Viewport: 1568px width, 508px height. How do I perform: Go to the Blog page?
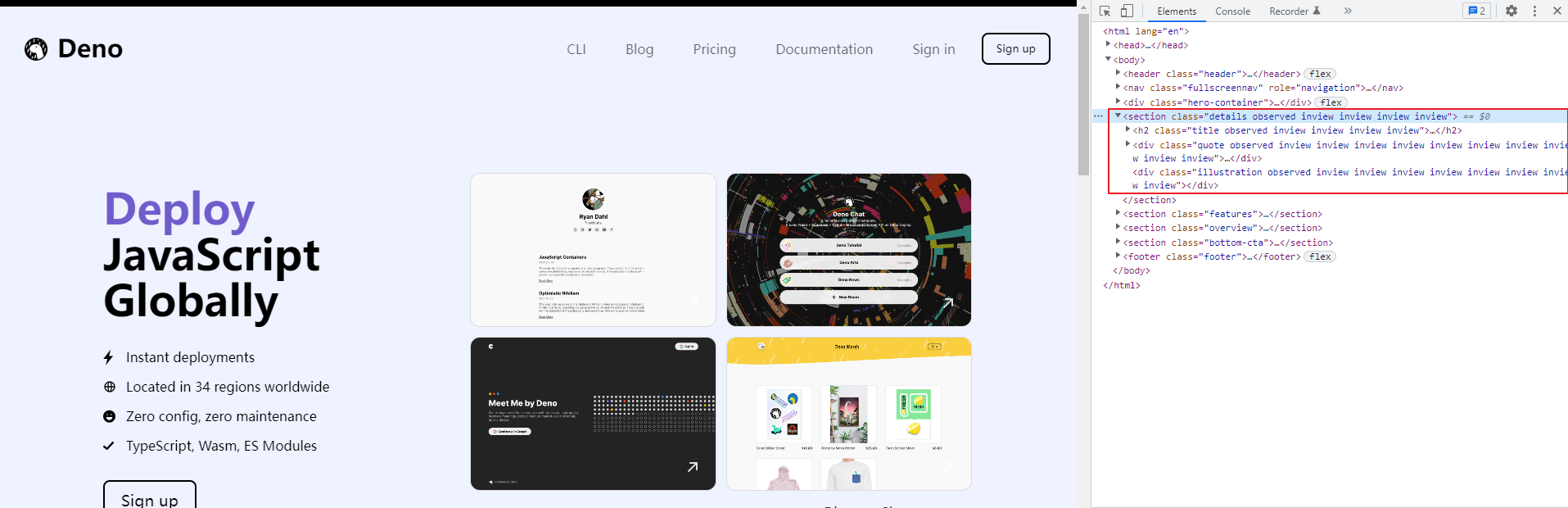(x=639, y=49)
